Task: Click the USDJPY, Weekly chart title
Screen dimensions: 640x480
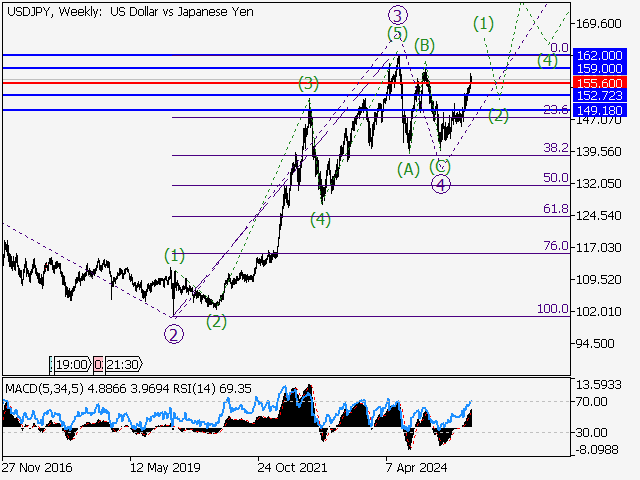Action: click(129, 11)
